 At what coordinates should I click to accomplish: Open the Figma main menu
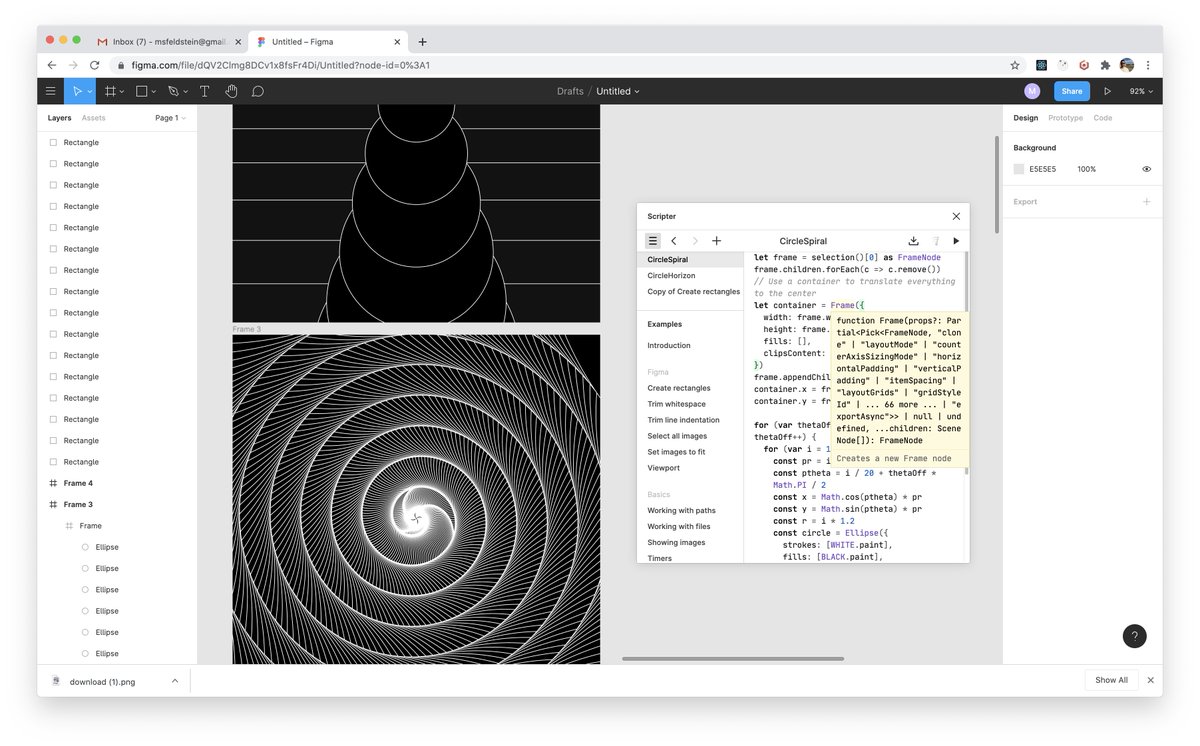click(50, 91)
